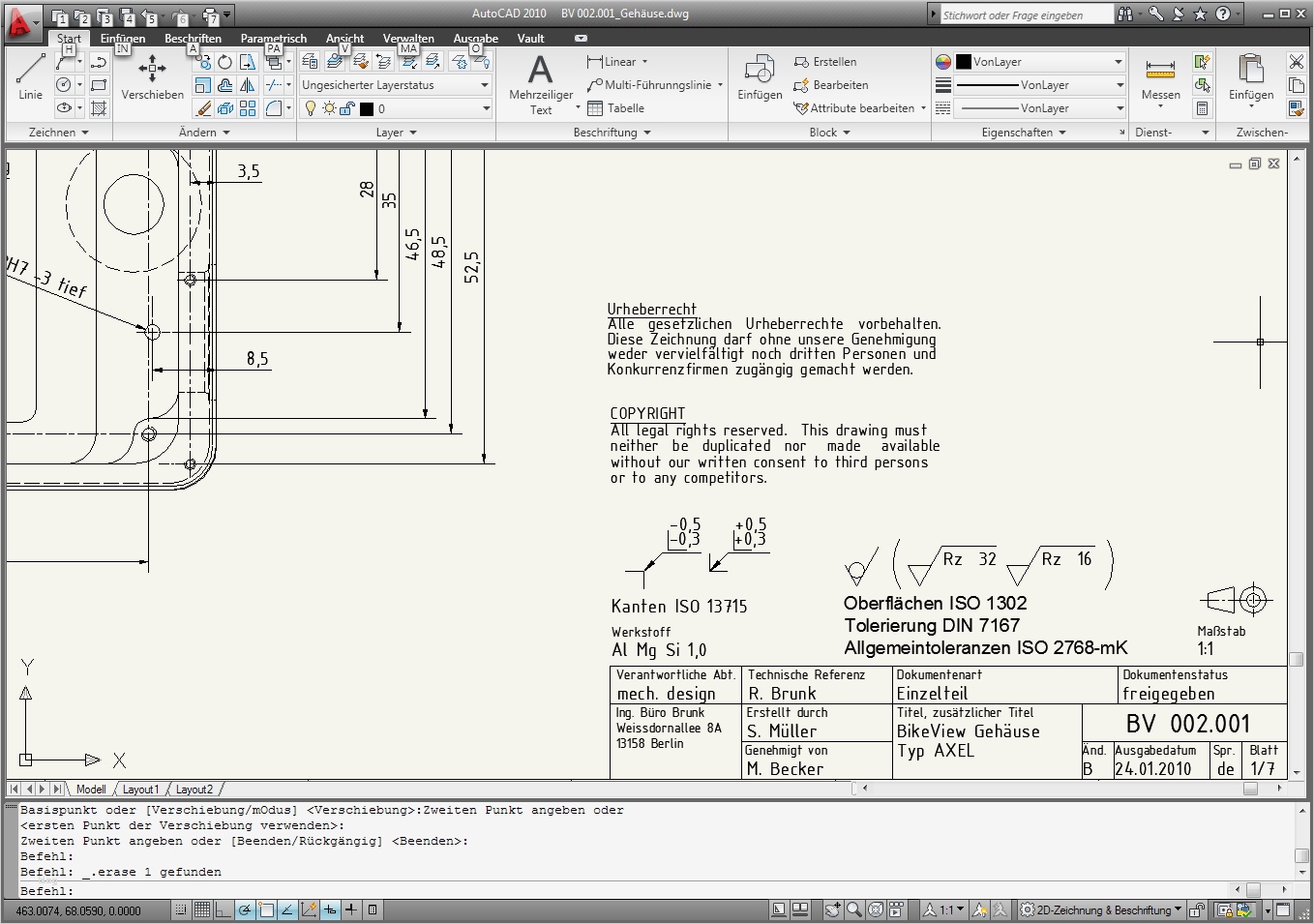The width and height of the screenshot is (1314, 924).
Task: Activate the zoom magnifier in the status bar
Action: click(852, 909)
